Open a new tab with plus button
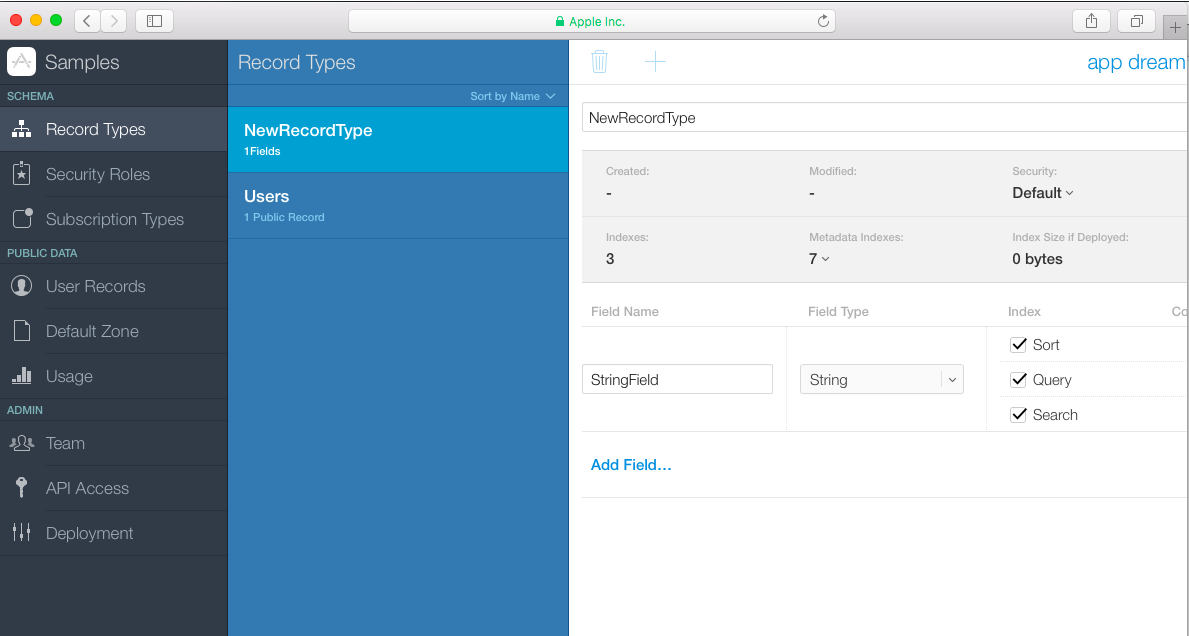This screenshot has width=1189, height=636. tap(1175, 27)
